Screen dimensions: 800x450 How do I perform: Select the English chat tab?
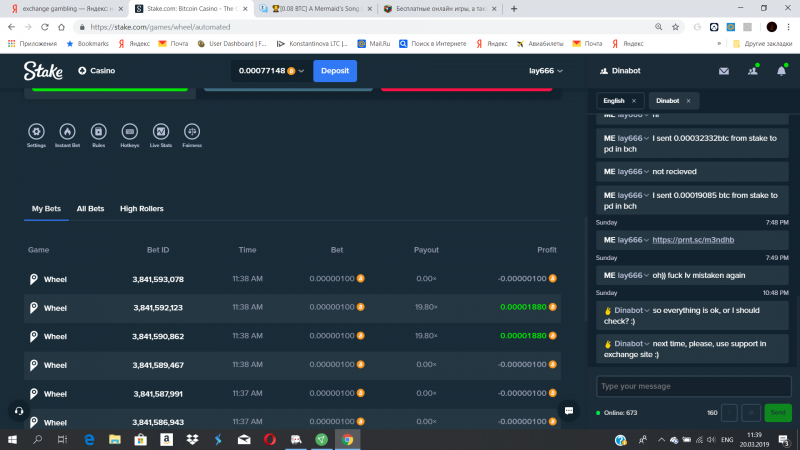click(614, 101)
